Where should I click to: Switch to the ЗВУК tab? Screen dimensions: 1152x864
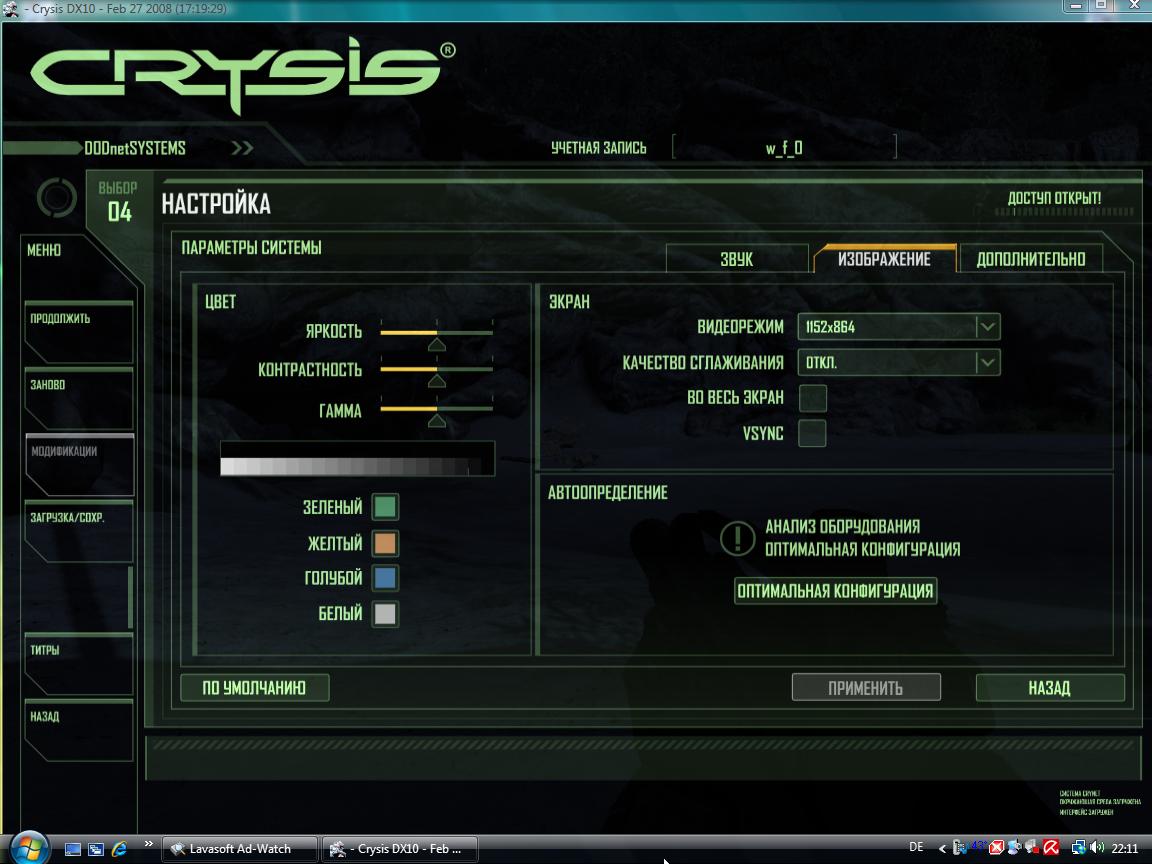click(737, 259)
